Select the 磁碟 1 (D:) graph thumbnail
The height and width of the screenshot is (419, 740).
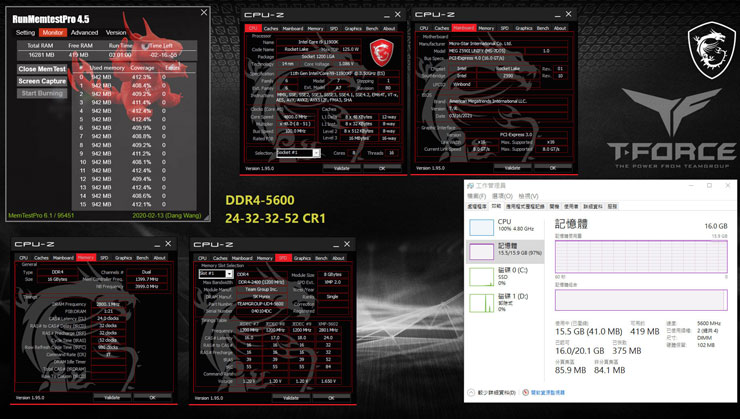[481, 303]
